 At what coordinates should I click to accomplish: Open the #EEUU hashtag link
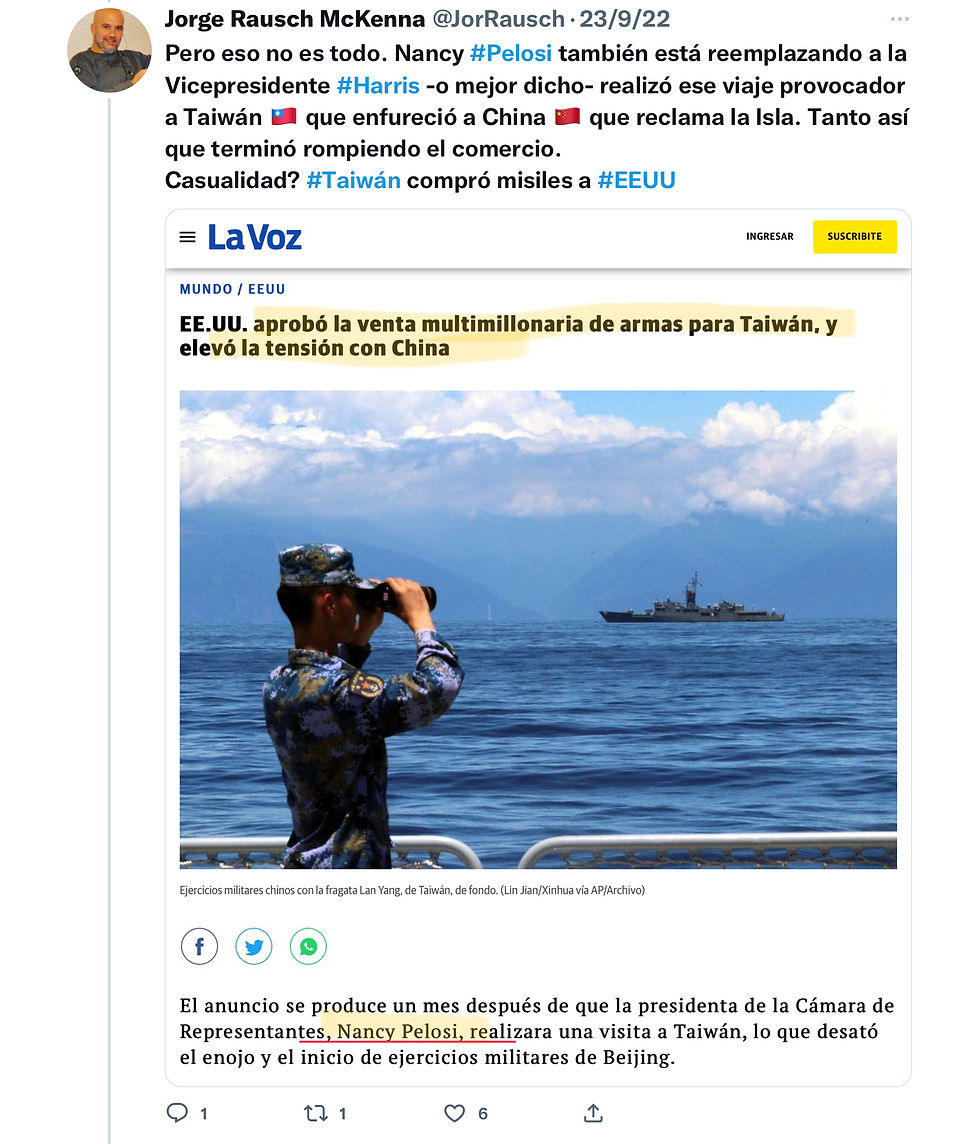[x=636, y=180]
